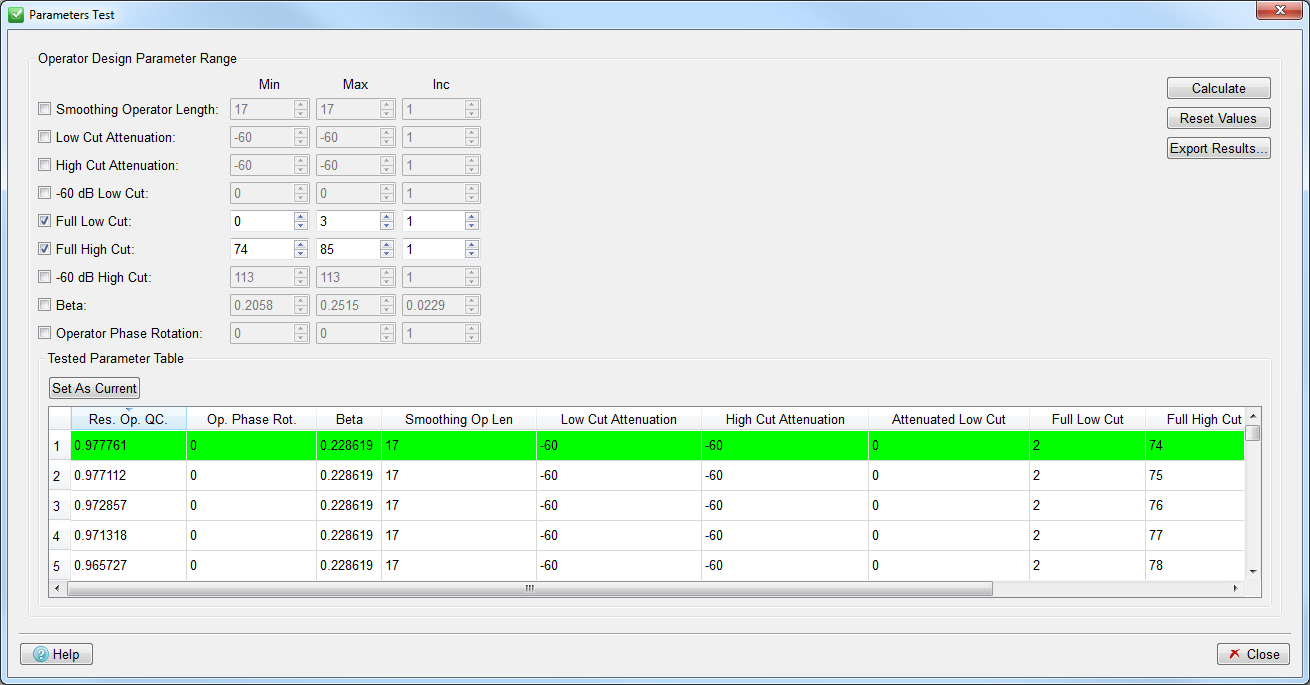The width and height of the screenshot is (1310, 685).
Task: Uncheck Full High Cut checkbox
Action: click(x=44, y=249)
